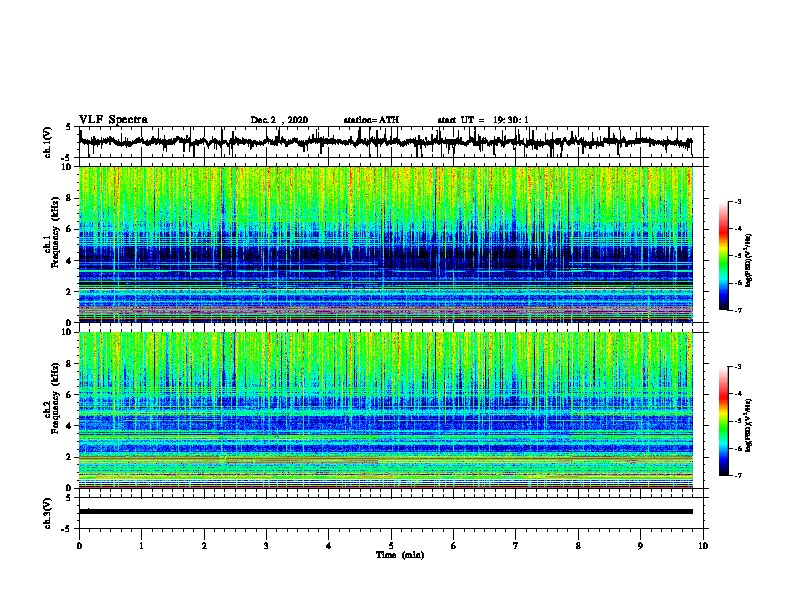The image size is (792, 612).
Task: Click time axis tick label '10'
Action: coord(703,545)
